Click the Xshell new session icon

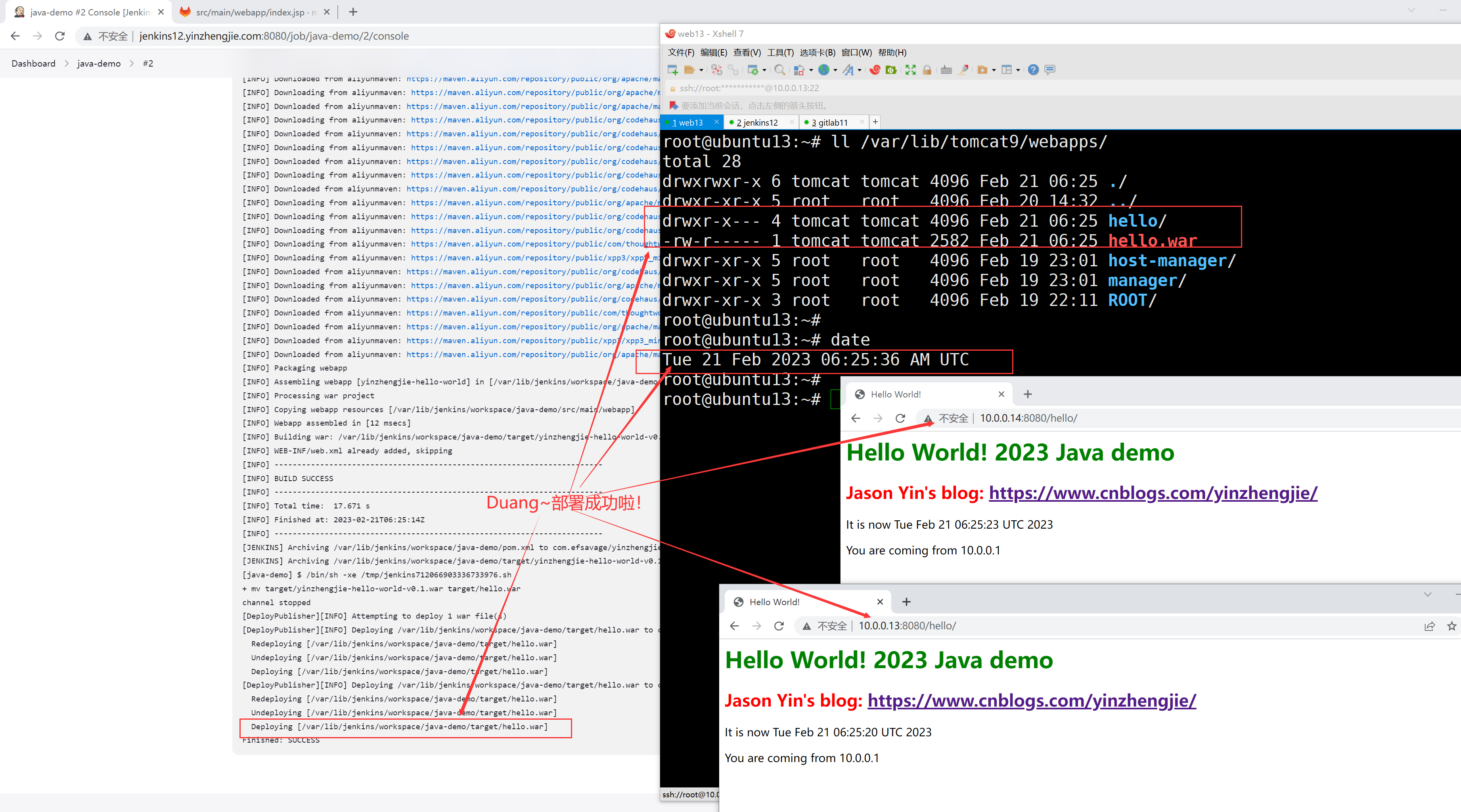pyautogui.click(x=673, y=70)
